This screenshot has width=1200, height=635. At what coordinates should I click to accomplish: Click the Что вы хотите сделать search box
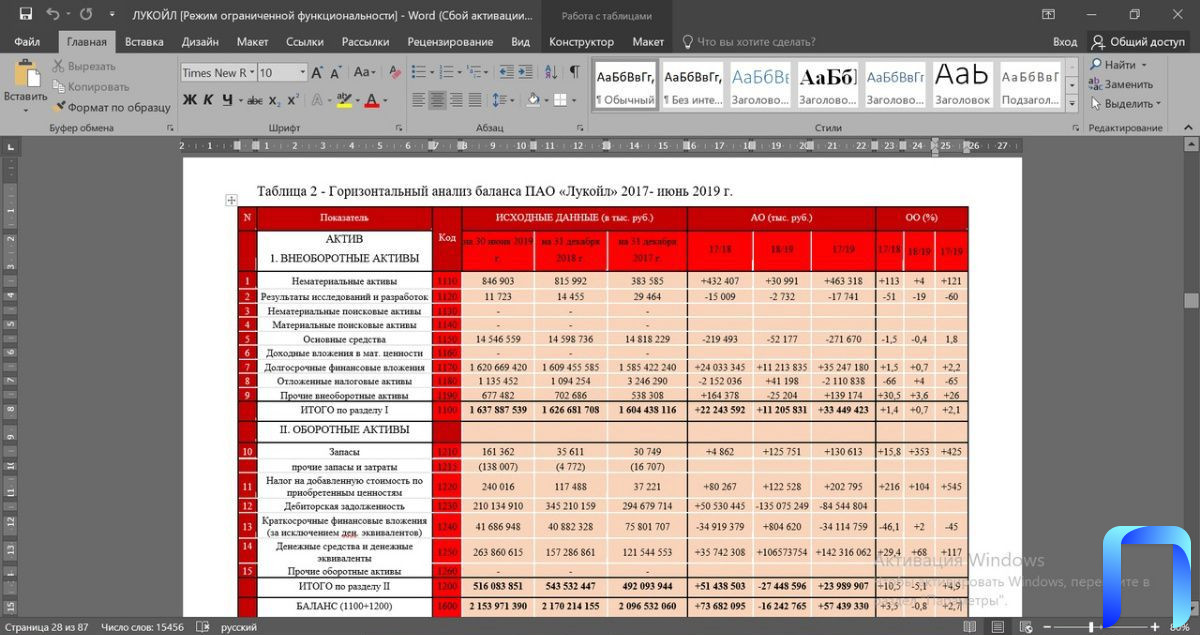pos(755,42)
